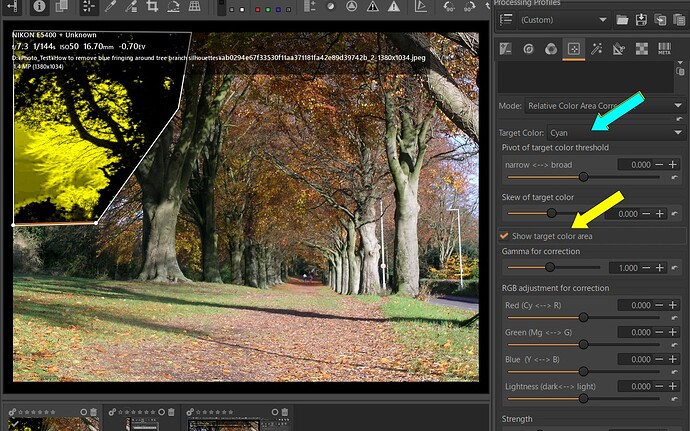Select the straighten/rotate tool

tap(173, 6)
